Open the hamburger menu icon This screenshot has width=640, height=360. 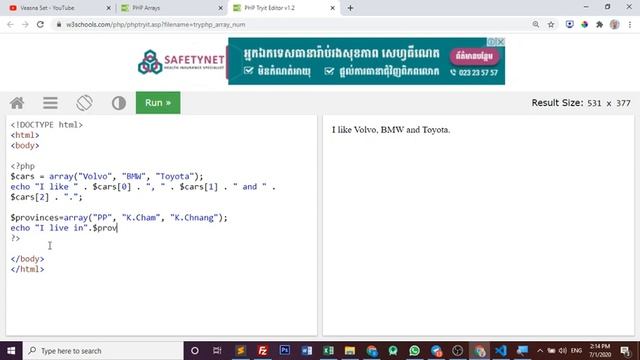(x=50, y=103)
